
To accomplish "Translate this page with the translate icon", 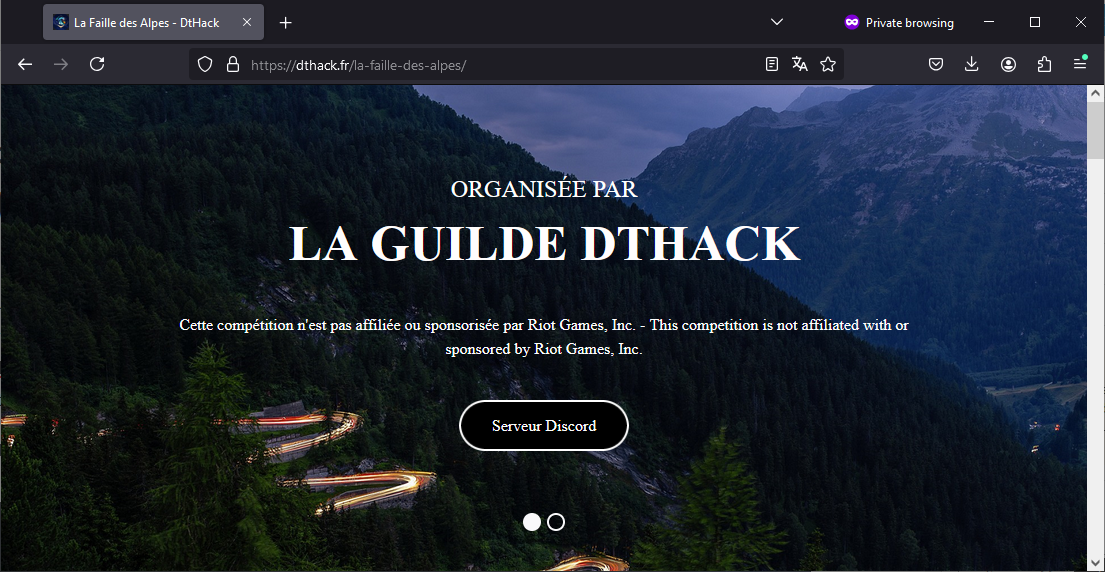I will pos(800,65).
